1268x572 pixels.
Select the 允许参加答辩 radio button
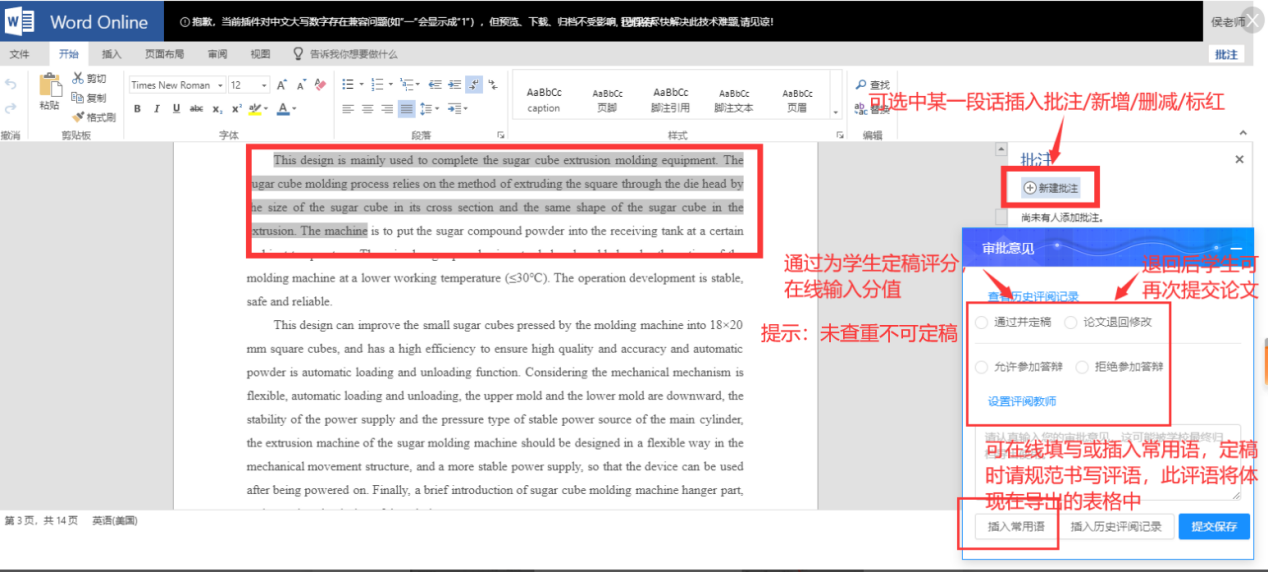click(982, 367)
